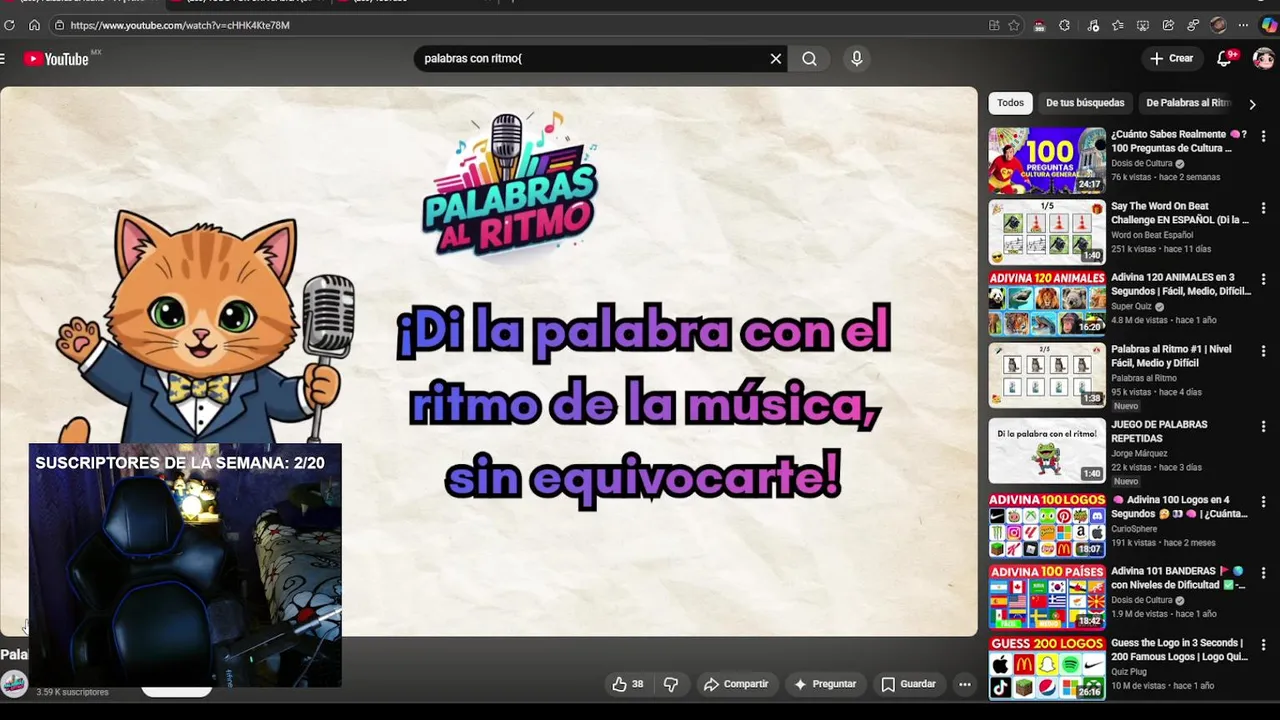The width and height of the screenshot is (1280, 720).
Task: View site info via the padlock icon
Action: (59, 25)
